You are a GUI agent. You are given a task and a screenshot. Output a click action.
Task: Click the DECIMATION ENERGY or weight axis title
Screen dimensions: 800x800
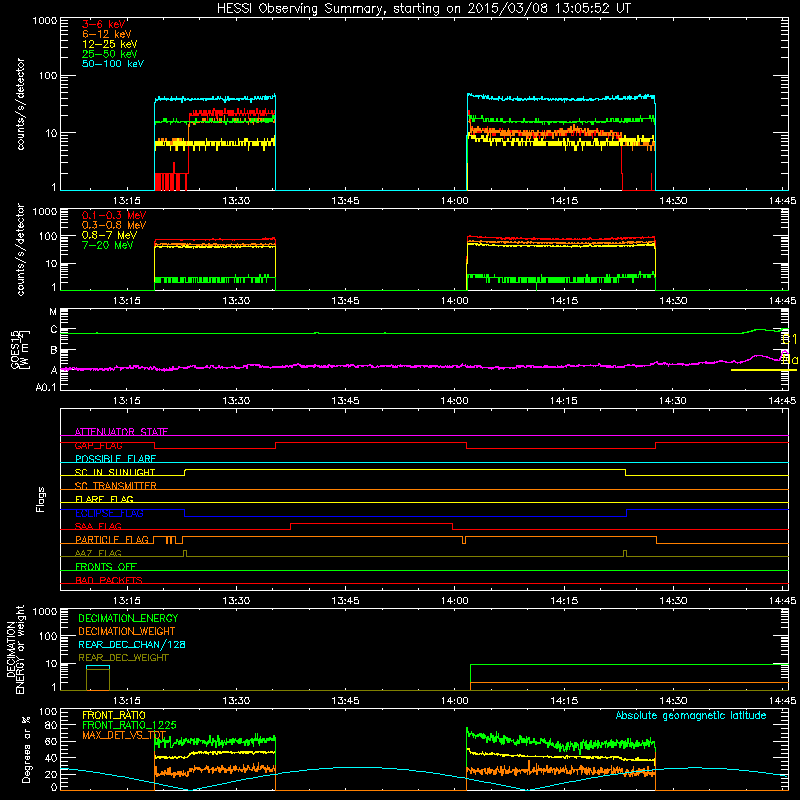coord(15,649)
